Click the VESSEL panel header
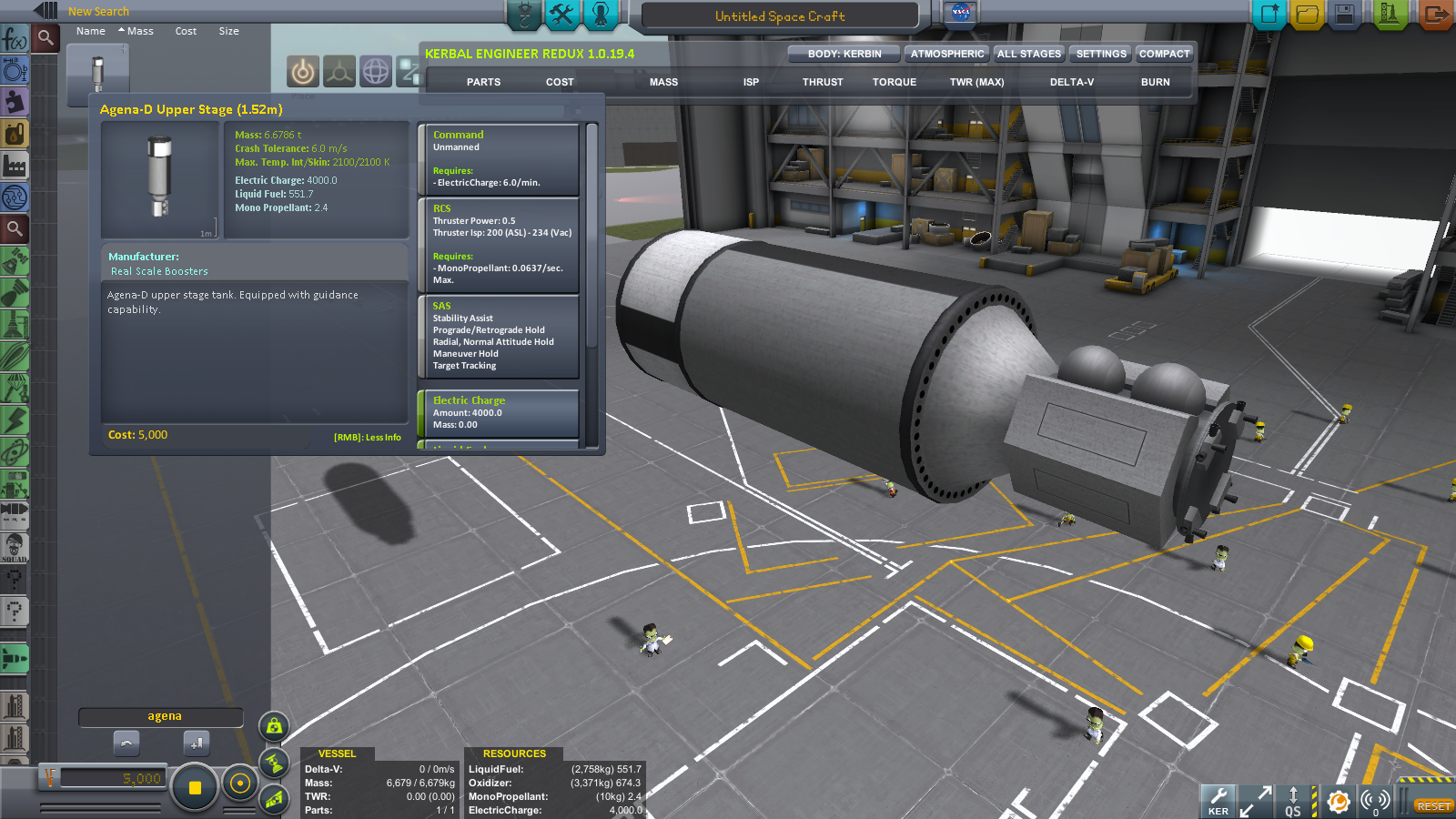The width and height of the screenshot is (1456, 819). 338,753
